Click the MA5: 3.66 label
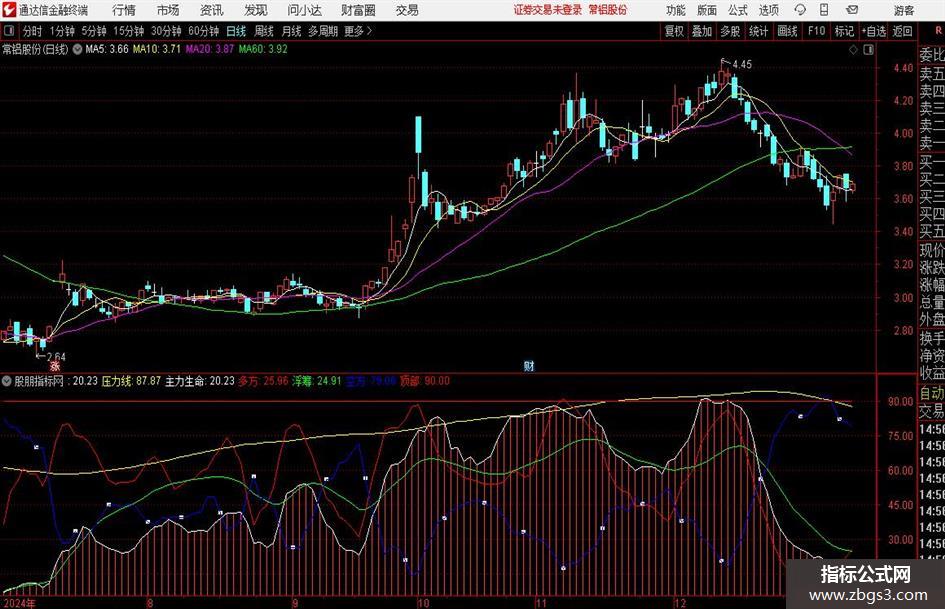The height and width of the screenshot is (609, 945). [x=107, y=49]
